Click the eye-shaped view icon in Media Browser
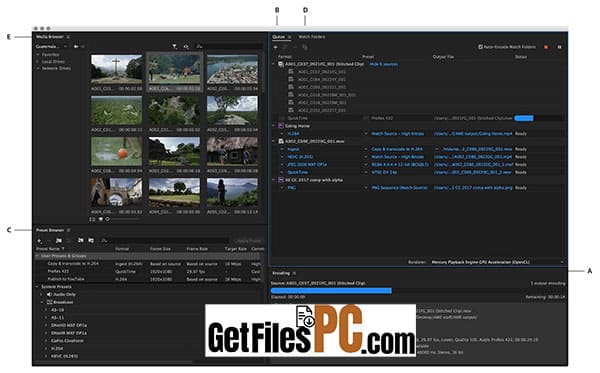This screenshot has width=600, height=373. click(x=186, y=47)
